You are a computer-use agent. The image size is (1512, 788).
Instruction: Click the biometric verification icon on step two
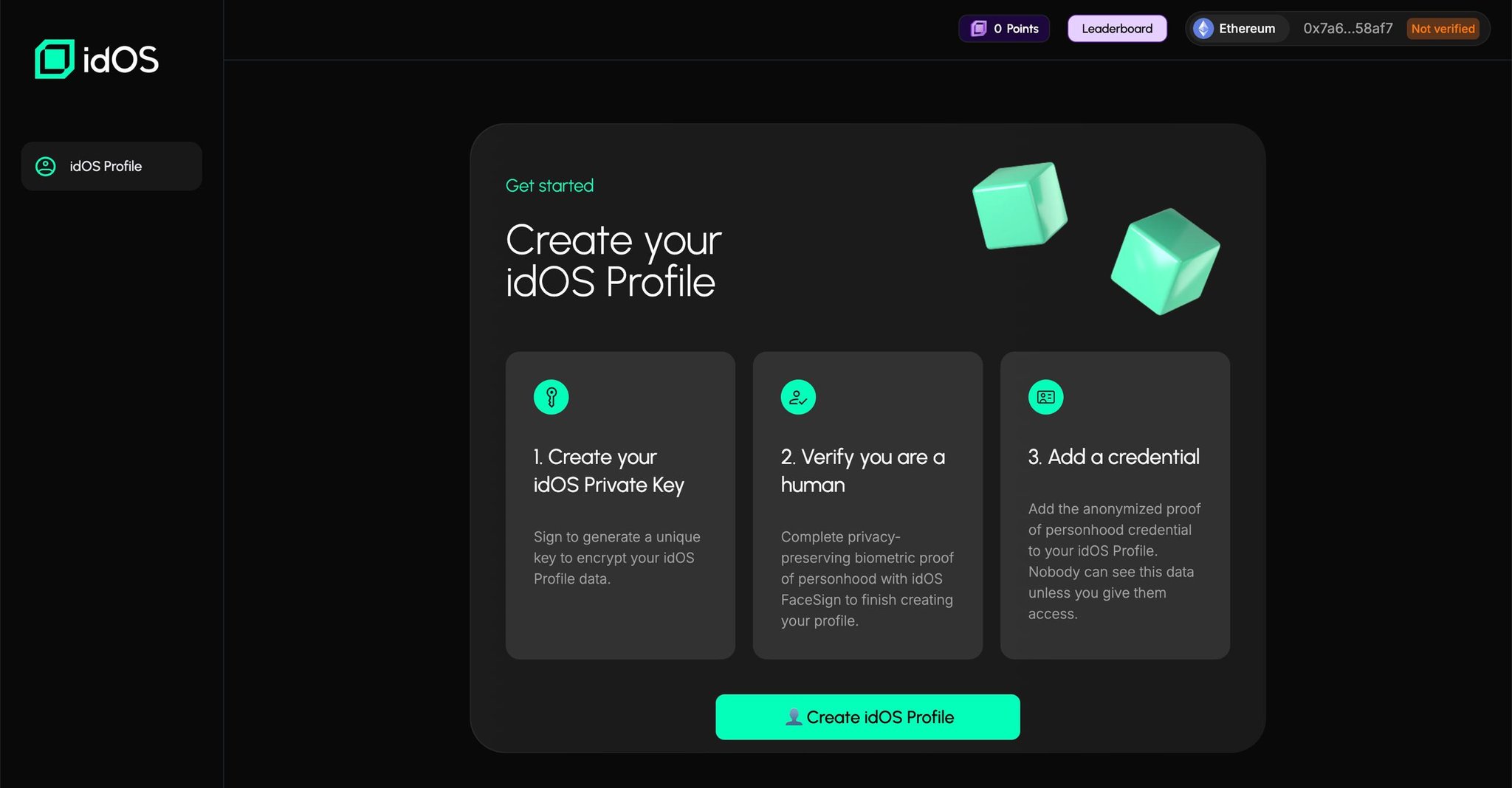(x=798, y=396)
